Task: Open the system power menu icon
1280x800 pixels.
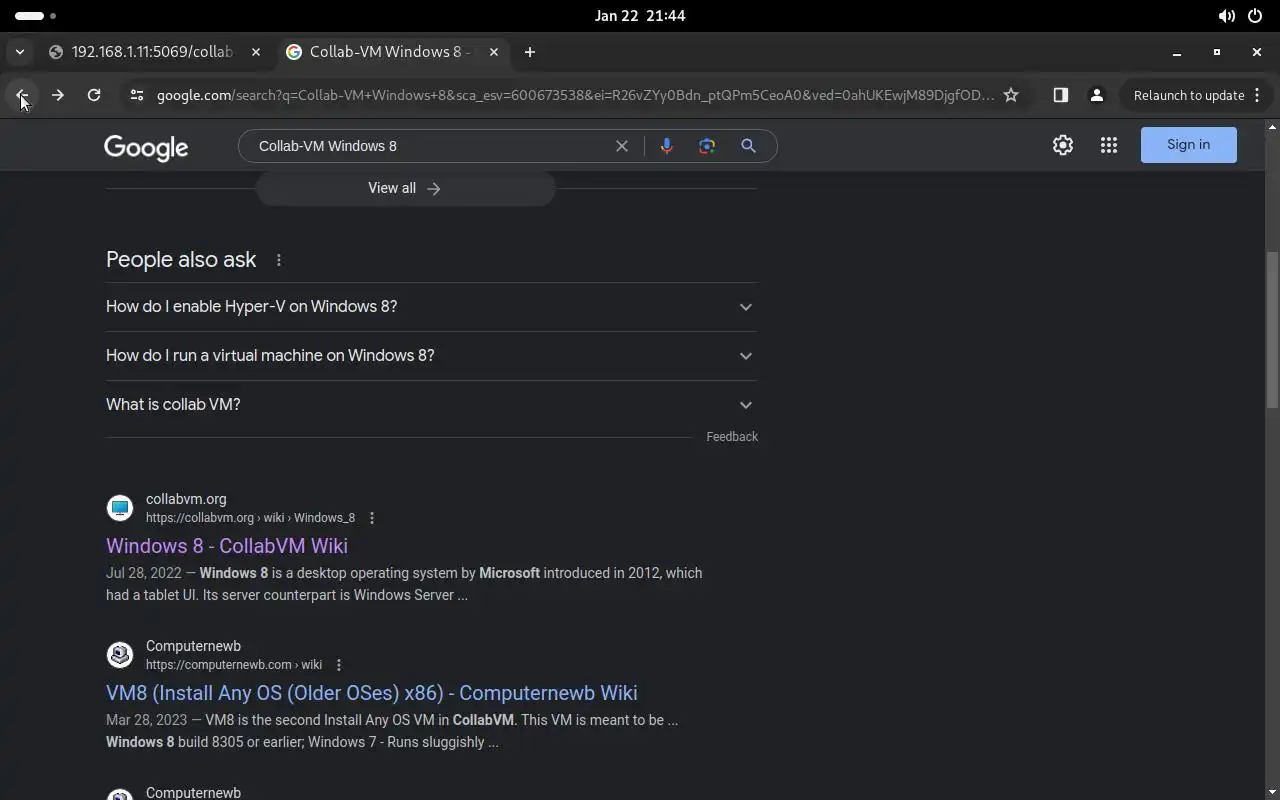Action: tap(1255, 16)
